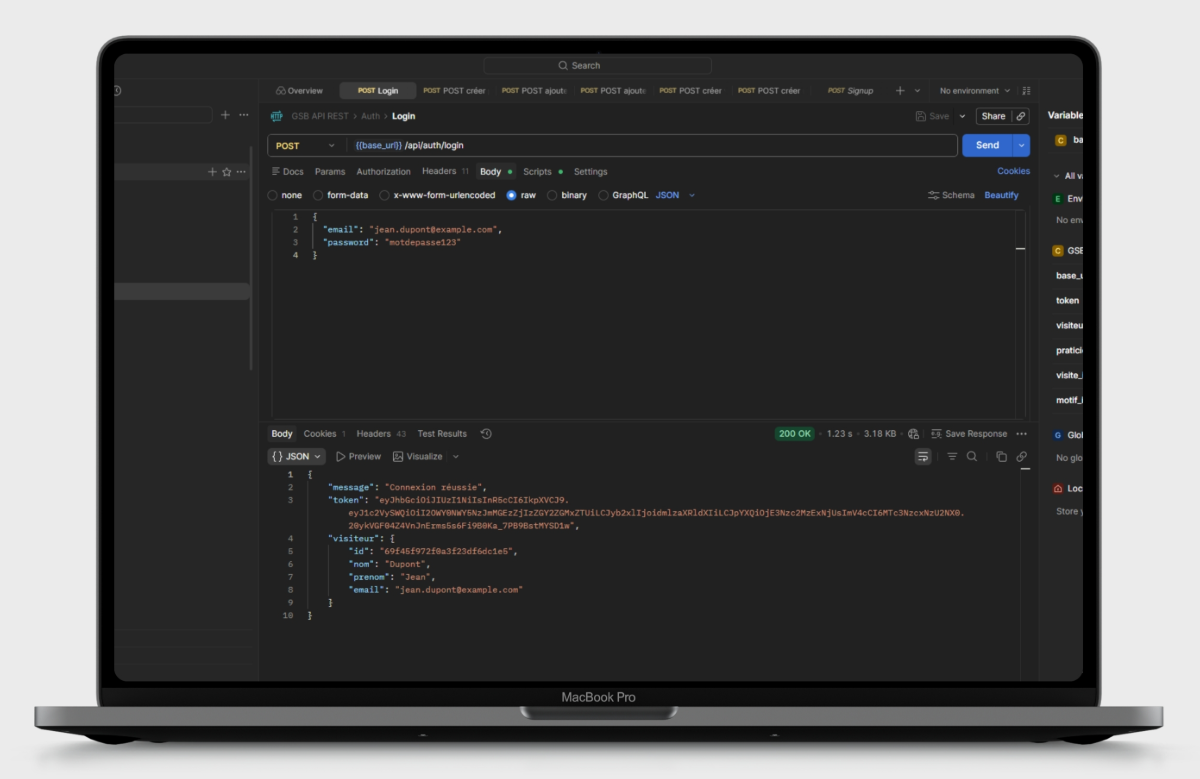
Task: Open the POST method dropdown
Action: pyautogui.click(x=306, y=146)
